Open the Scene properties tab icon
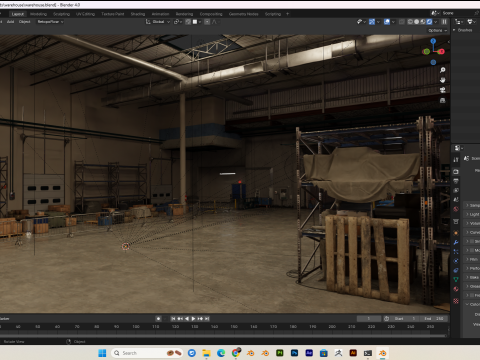The height and width of the screenshot is (360, 480). (x=456, y=200)
